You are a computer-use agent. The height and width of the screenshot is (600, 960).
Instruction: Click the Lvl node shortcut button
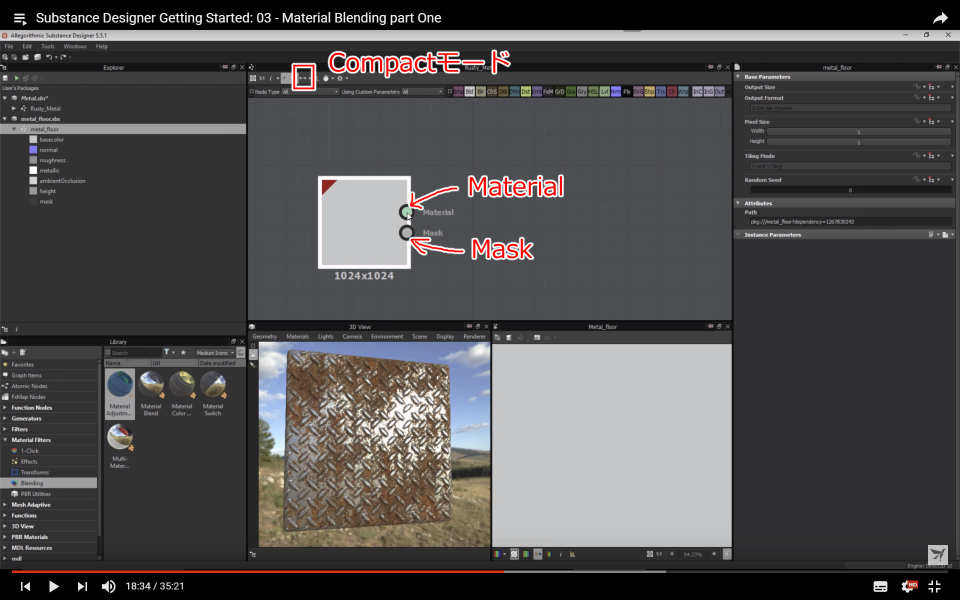click(604, 92)
